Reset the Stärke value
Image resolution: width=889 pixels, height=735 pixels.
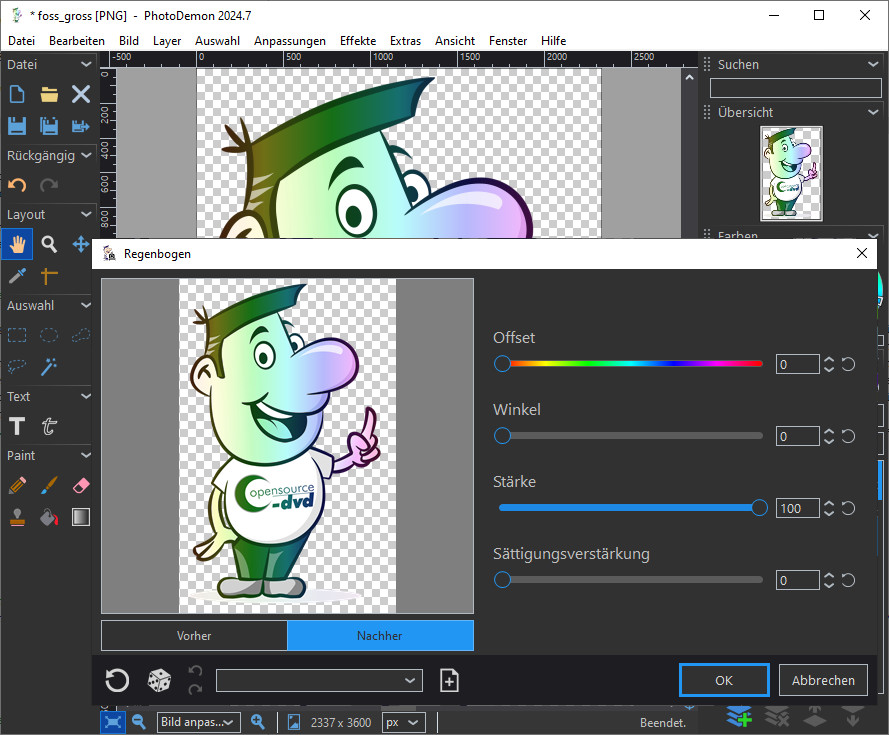click(x=848, y=508)
